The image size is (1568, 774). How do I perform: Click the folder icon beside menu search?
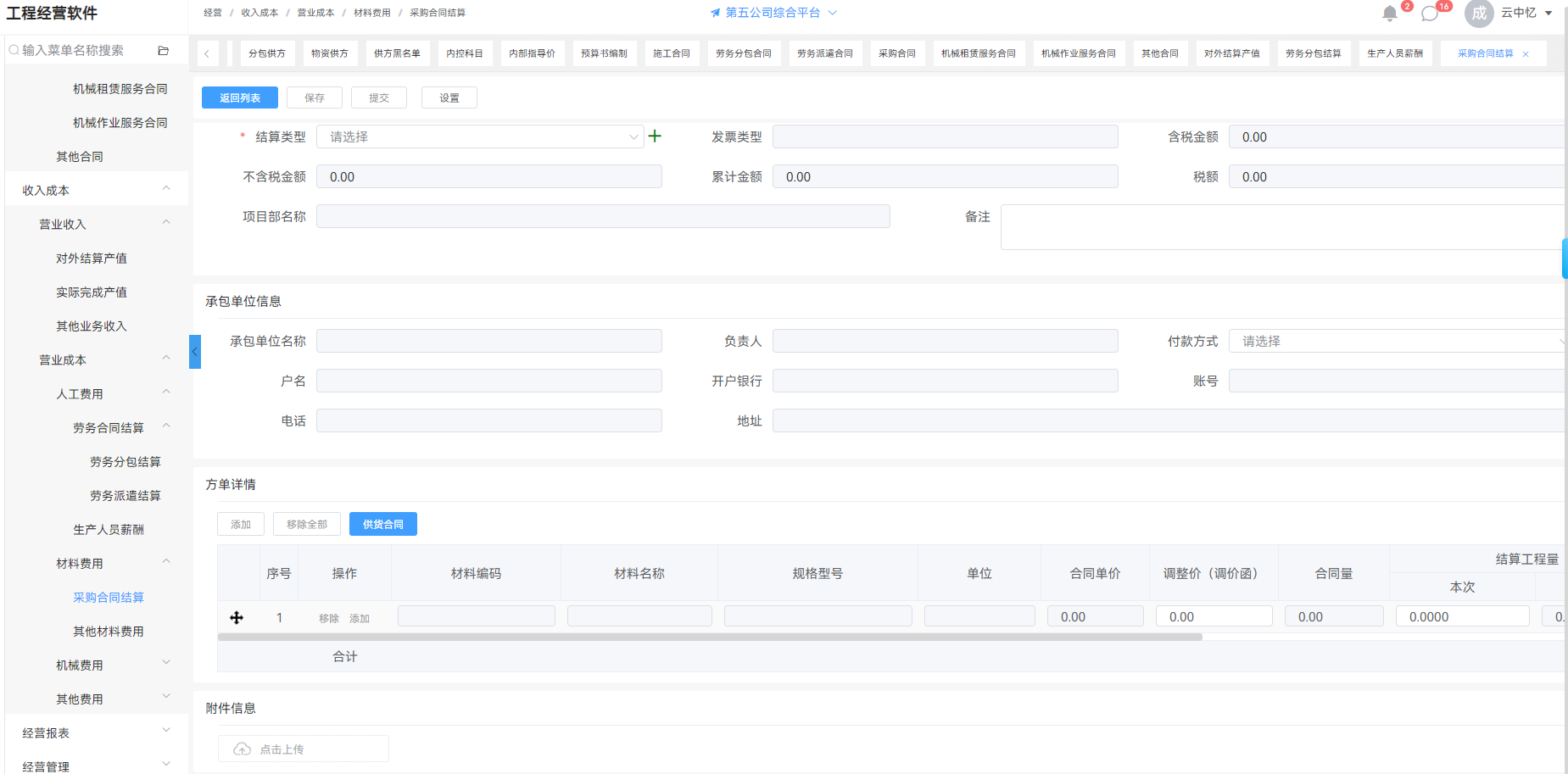click(x=163, y=51)
